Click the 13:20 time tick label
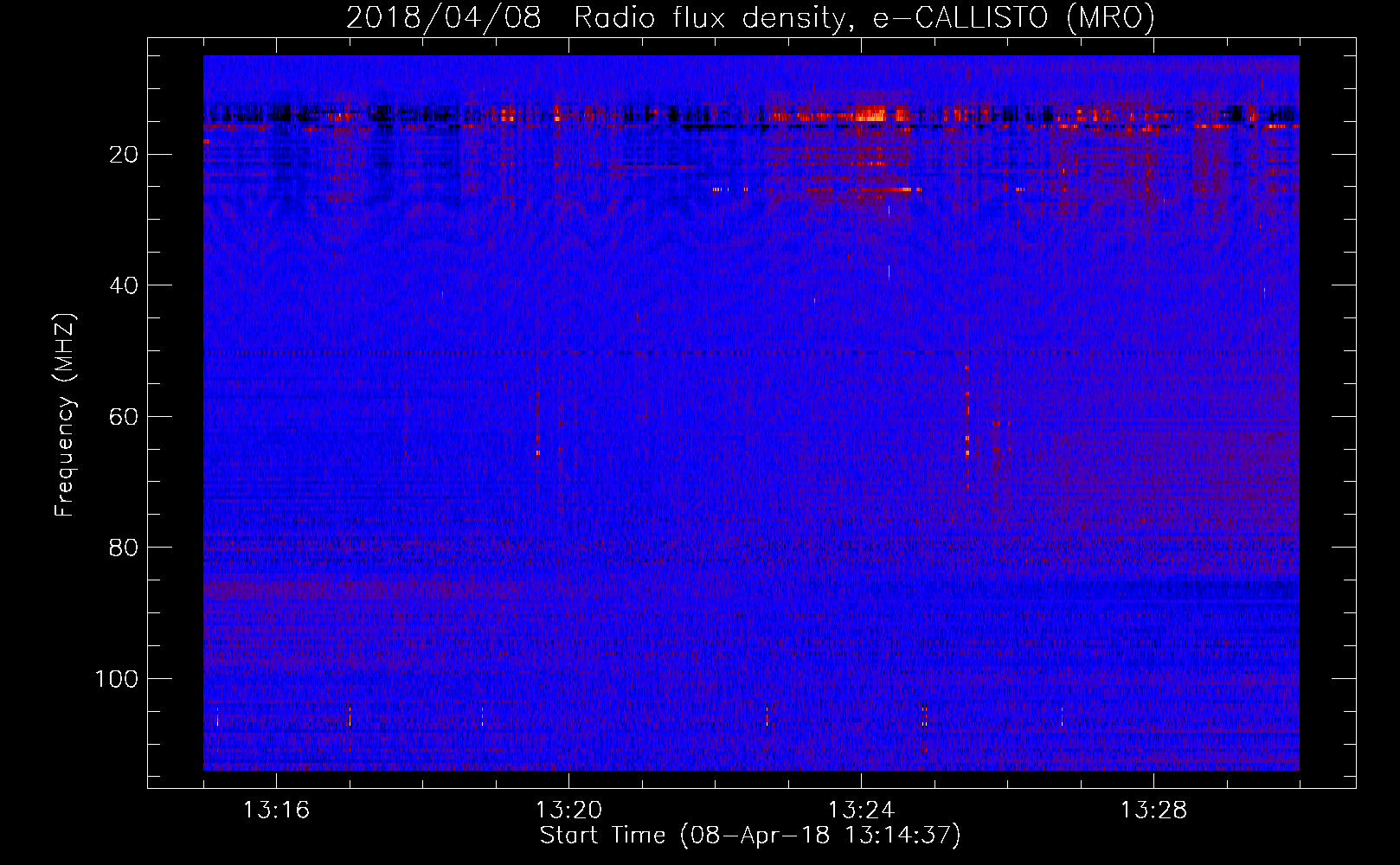 [568, 811]
